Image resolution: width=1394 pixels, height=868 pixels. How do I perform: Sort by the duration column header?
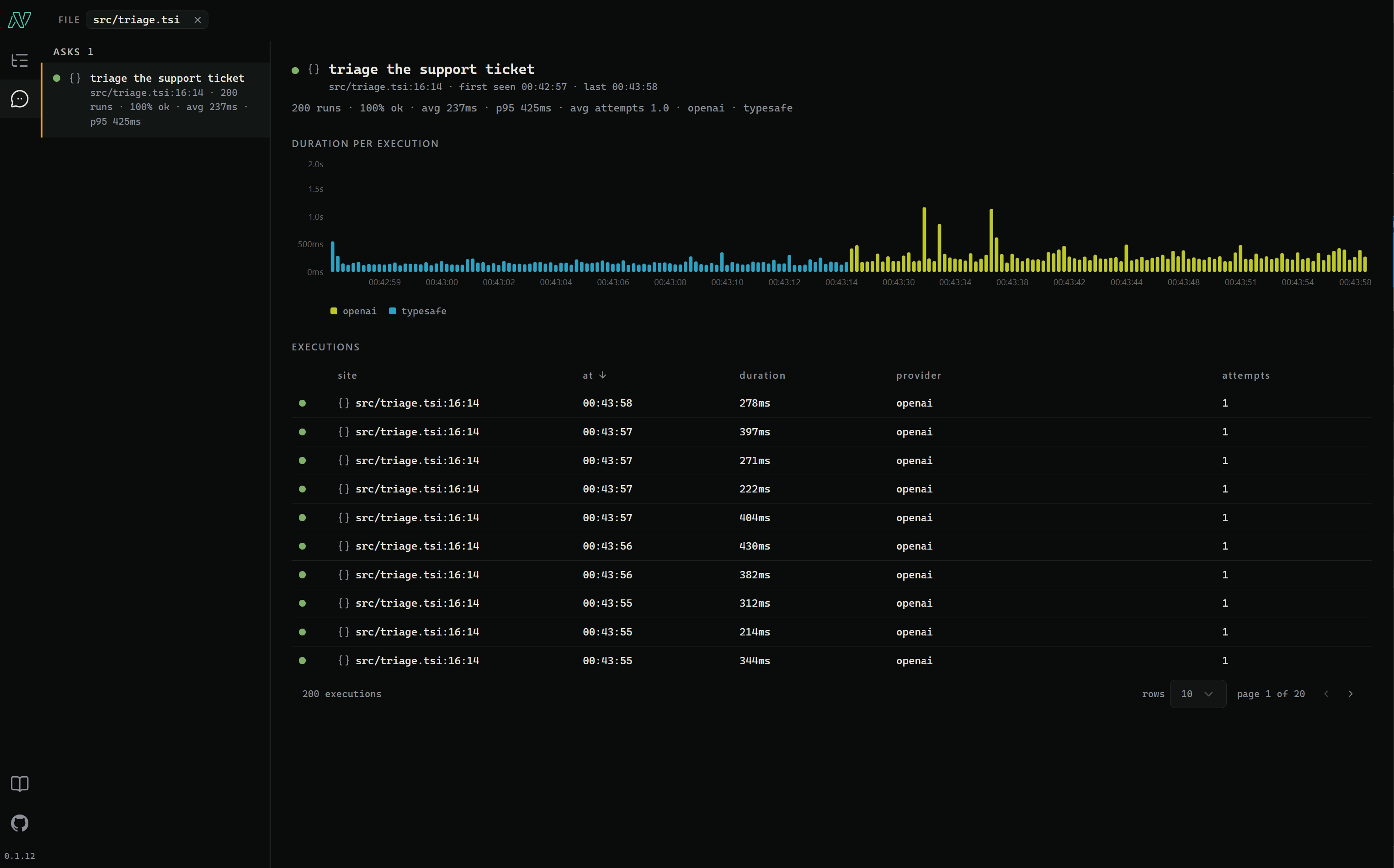pyautogui.click(x=762, y=376)
